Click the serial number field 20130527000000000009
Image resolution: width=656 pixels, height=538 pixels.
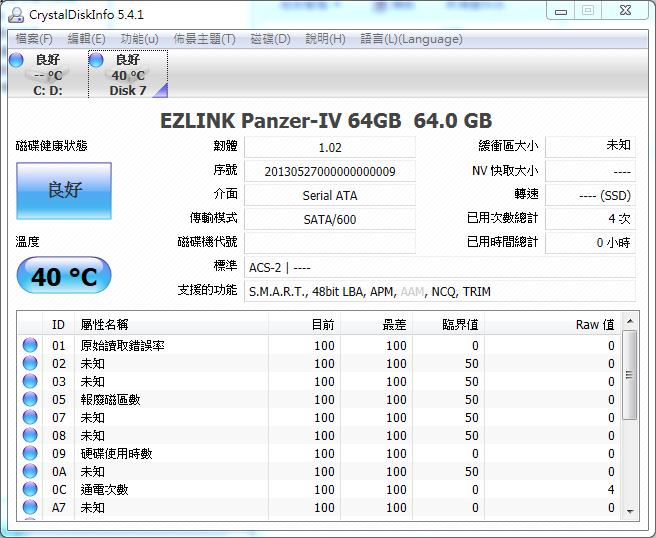point(330,172)
